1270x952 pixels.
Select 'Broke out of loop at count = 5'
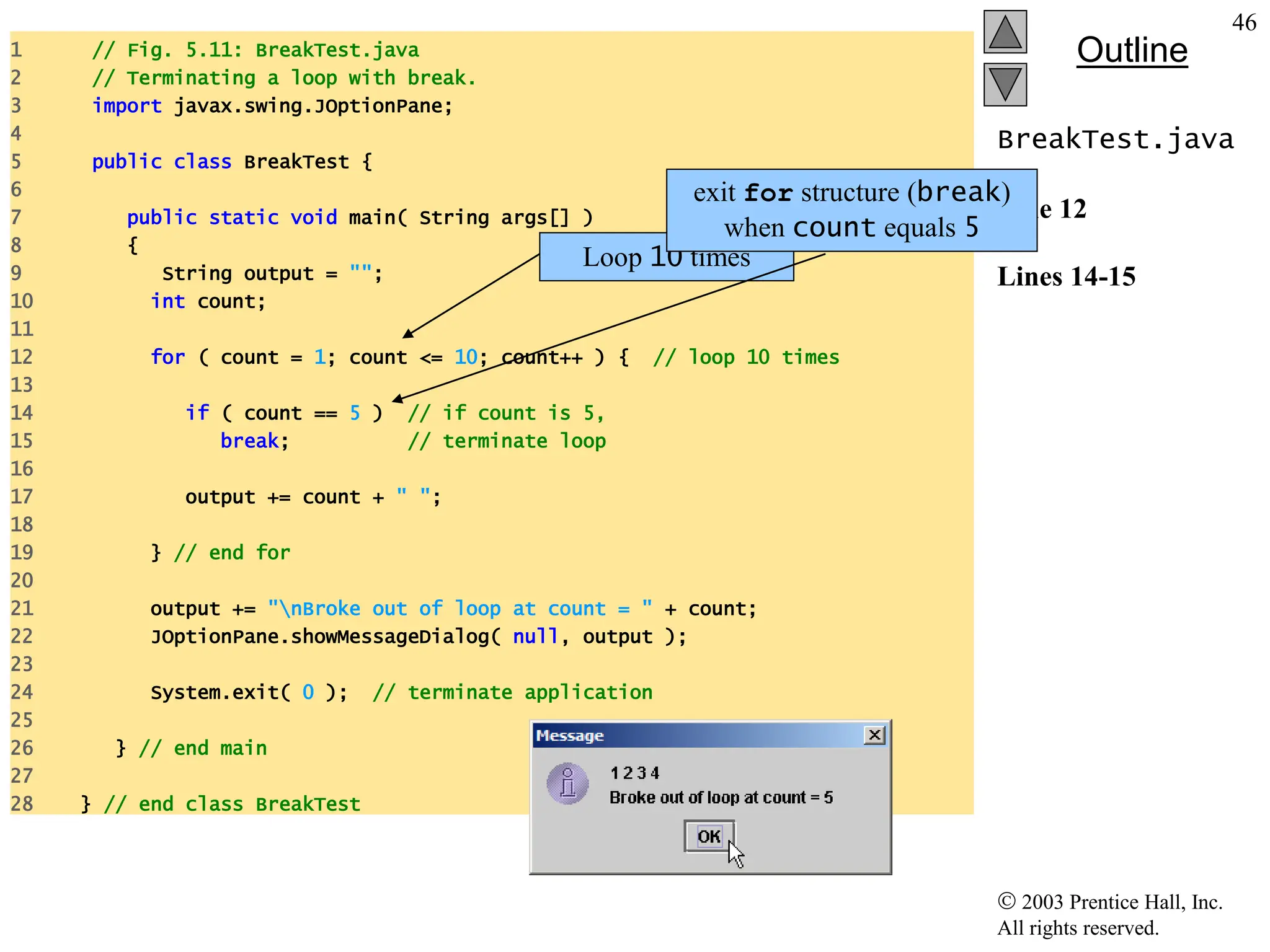721,798
